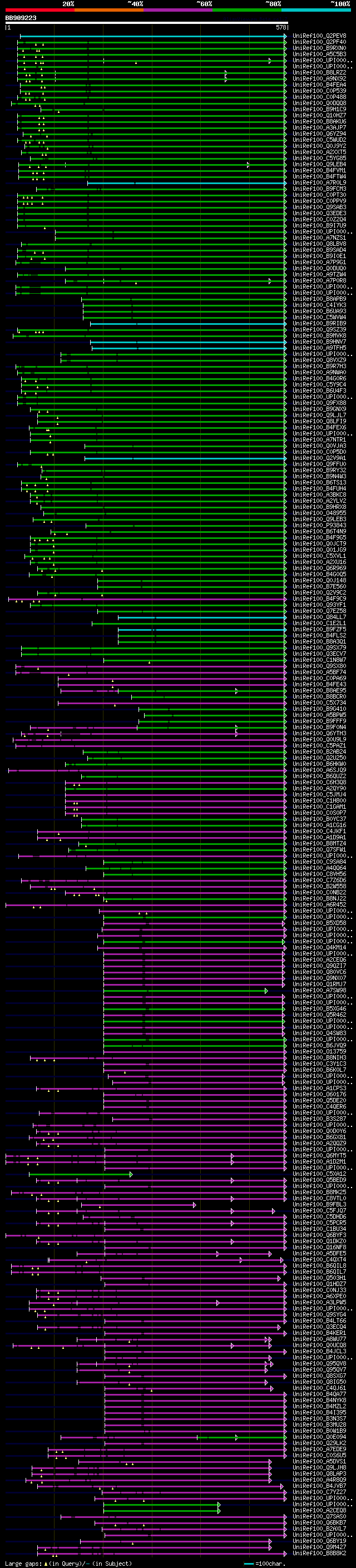
Task: Select hit label UniRef100_B9H1C9
Action: pyautogui.click(x=319, y=110)
